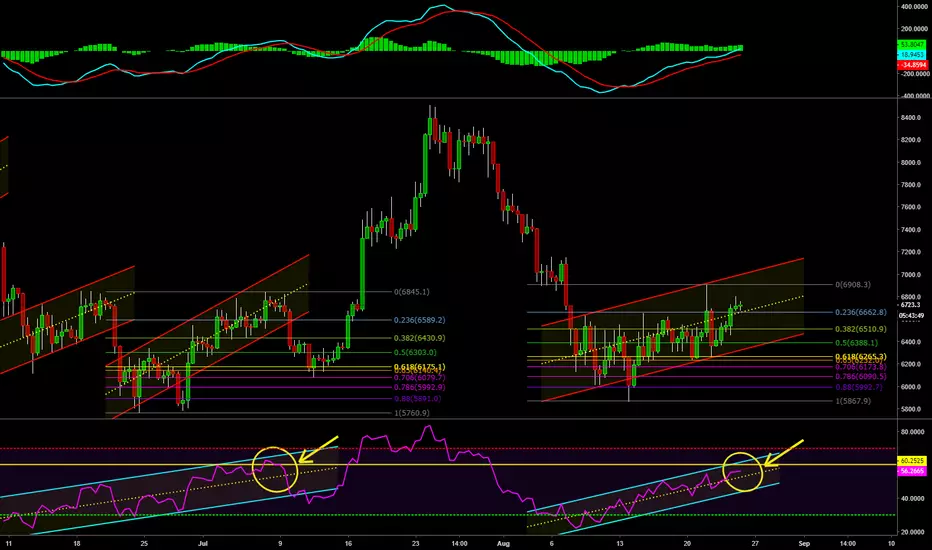Click Fibonacci label 0.618(6265.3)
This screenshot has width=932, height=550.
tap(861, 357)
